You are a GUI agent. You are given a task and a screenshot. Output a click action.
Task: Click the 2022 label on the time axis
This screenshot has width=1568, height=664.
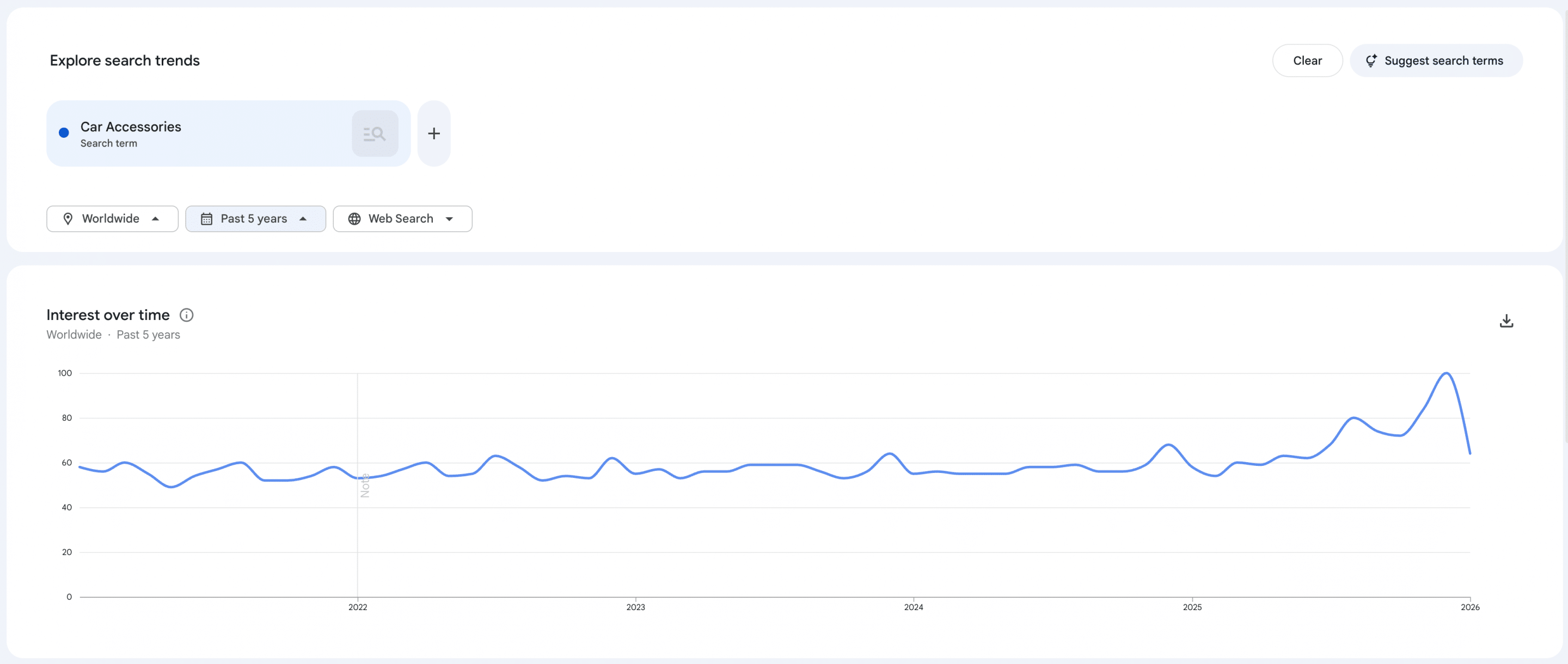pyautogui.click(x=358, y=607)
